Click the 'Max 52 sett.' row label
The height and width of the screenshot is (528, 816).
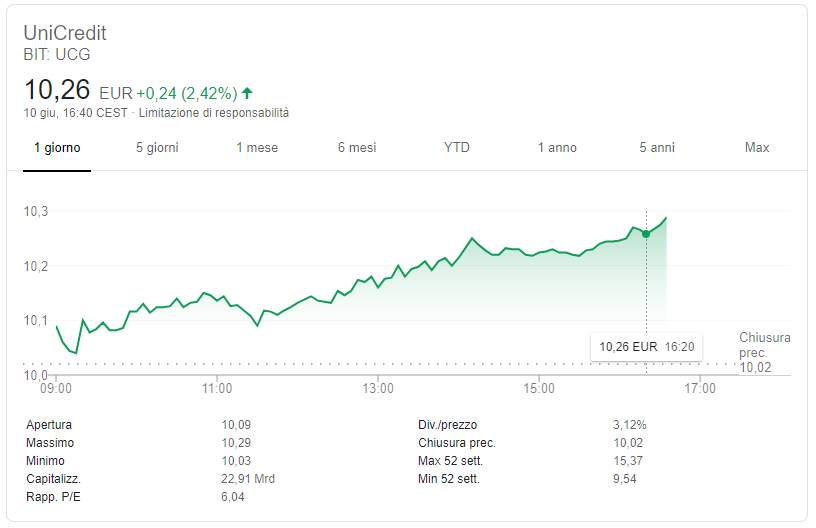coord(451,461)
